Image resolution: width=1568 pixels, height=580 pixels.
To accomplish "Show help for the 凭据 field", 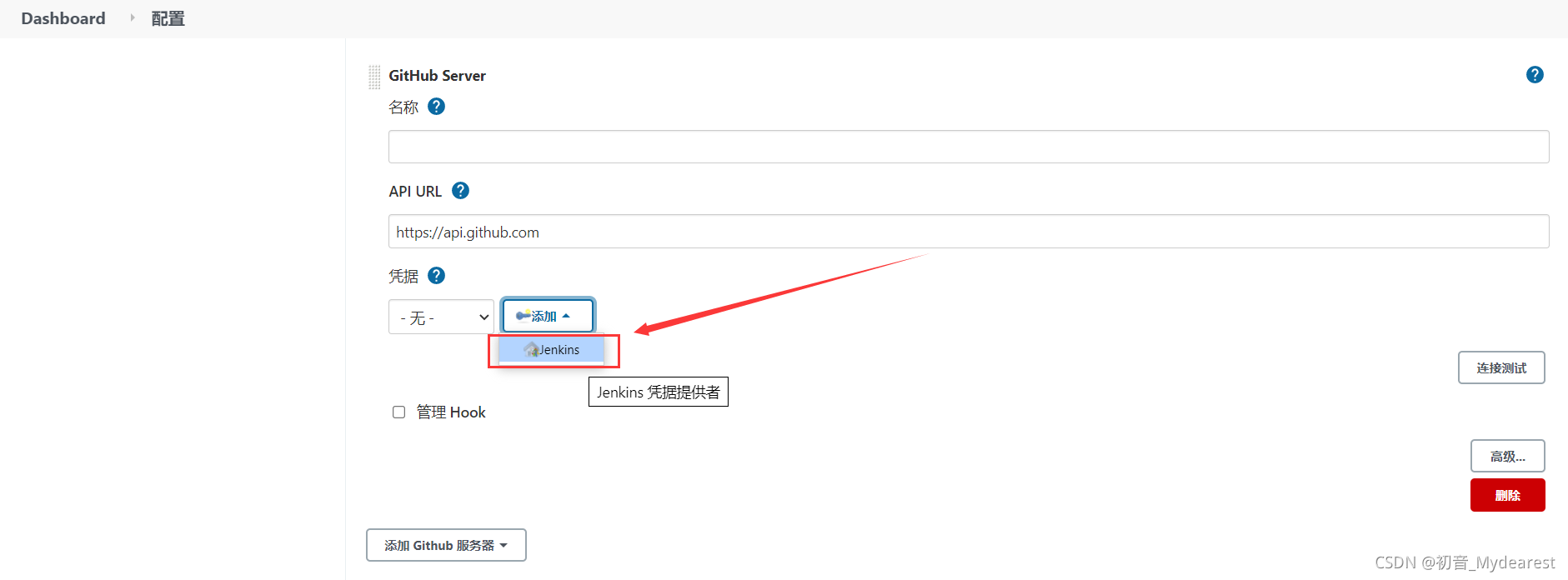I will [436, 276].
